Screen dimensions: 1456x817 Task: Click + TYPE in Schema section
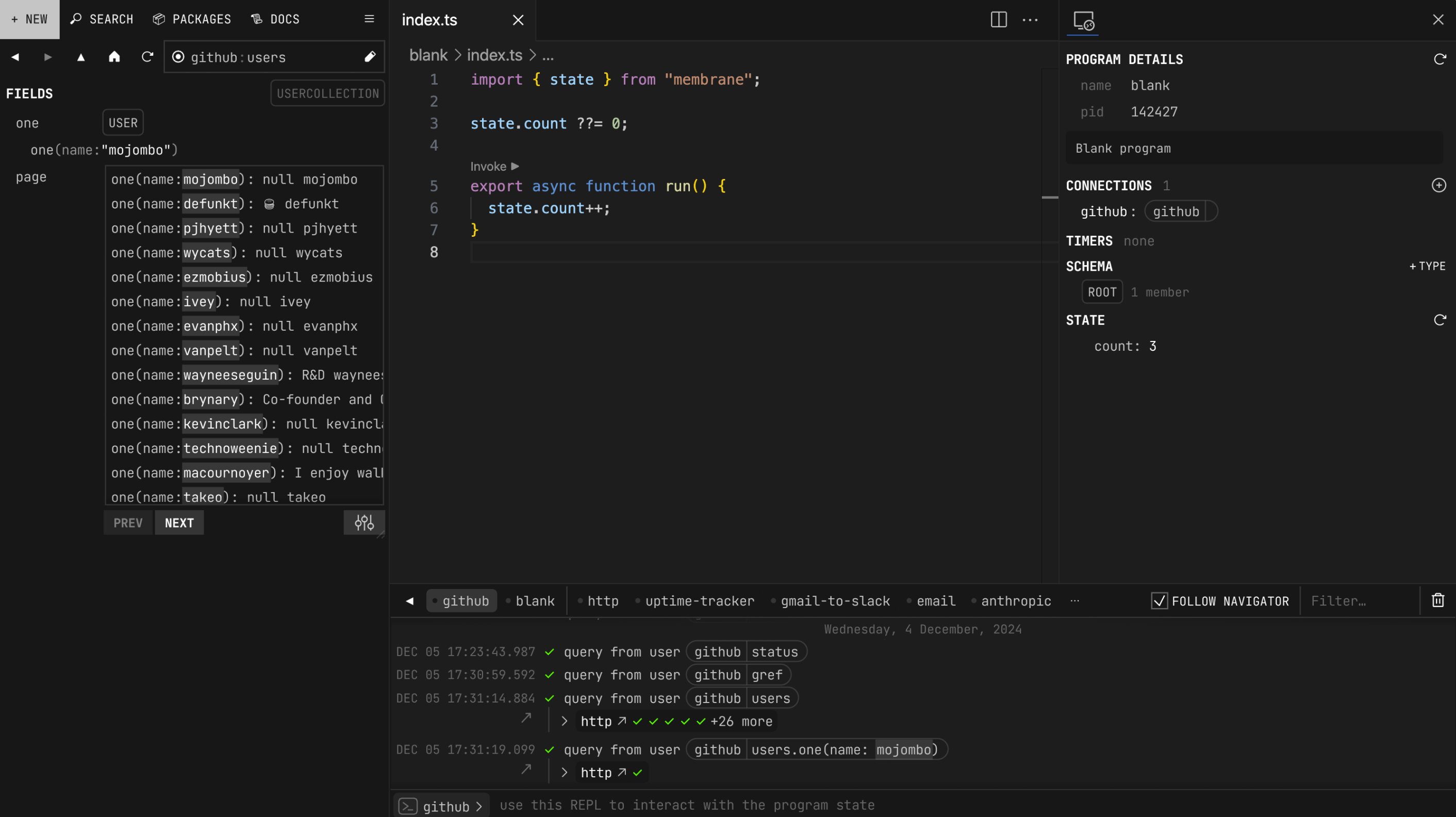pyautogui.click(x=1427, y=266)
